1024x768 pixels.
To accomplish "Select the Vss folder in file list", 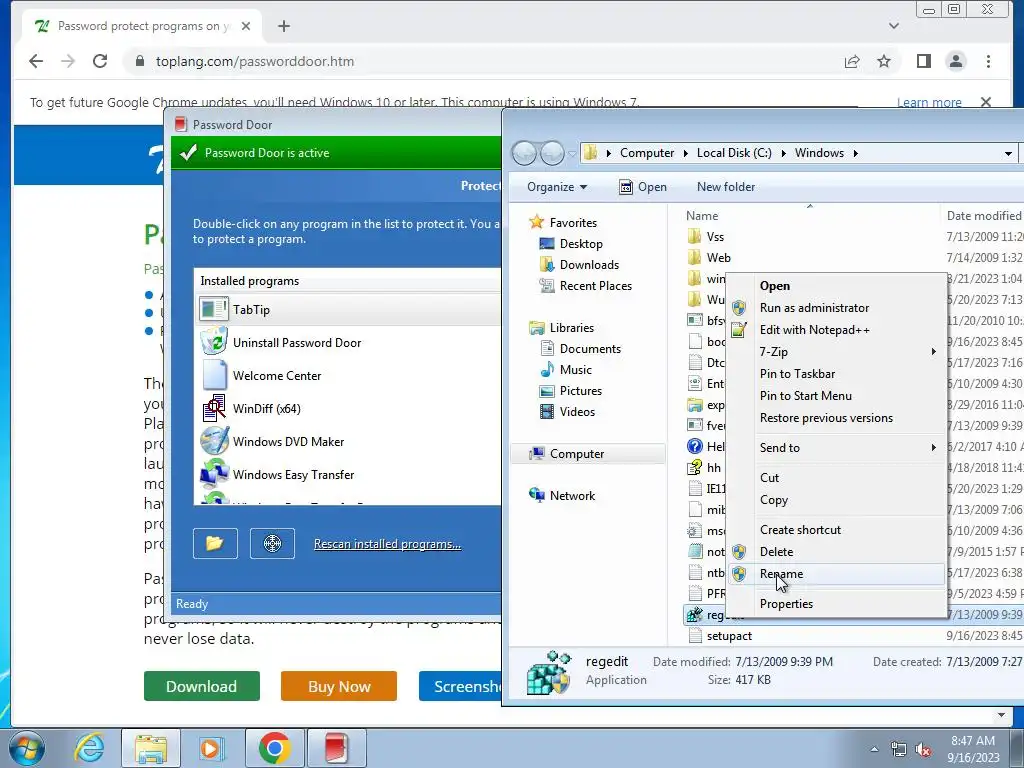I will [706, 237].
